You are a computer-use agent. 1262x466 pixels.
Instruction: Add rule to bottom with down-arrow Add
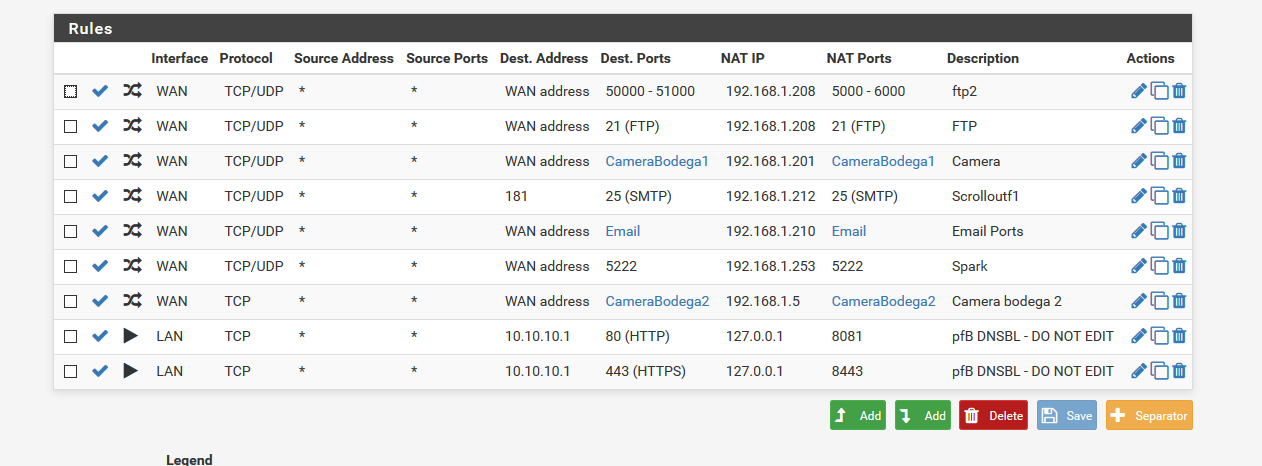[x=923, y=415]
